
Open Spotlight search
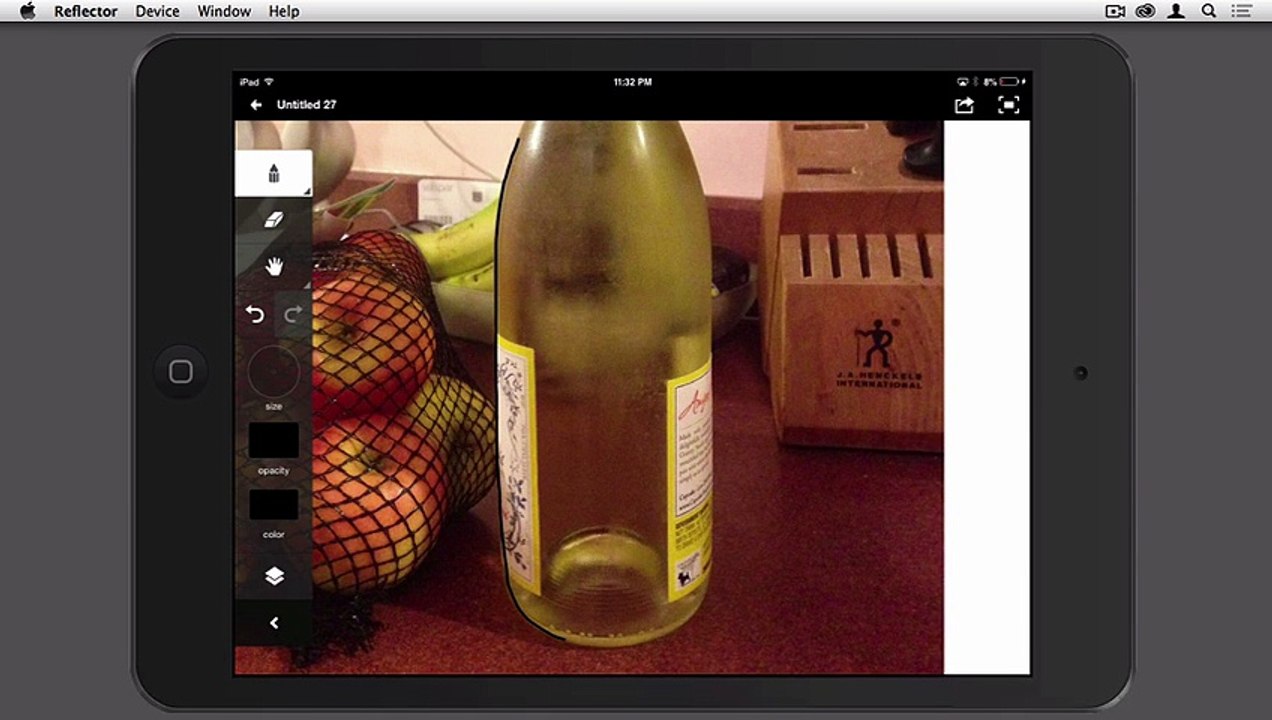pyautogui.click(x=1208, y=11)
